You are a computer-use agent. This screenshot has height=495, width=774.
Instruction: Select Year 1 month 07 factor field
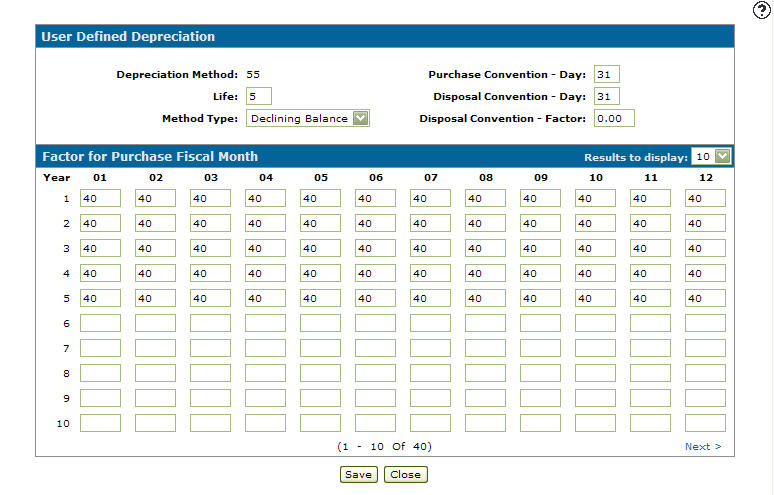[430, 198]
